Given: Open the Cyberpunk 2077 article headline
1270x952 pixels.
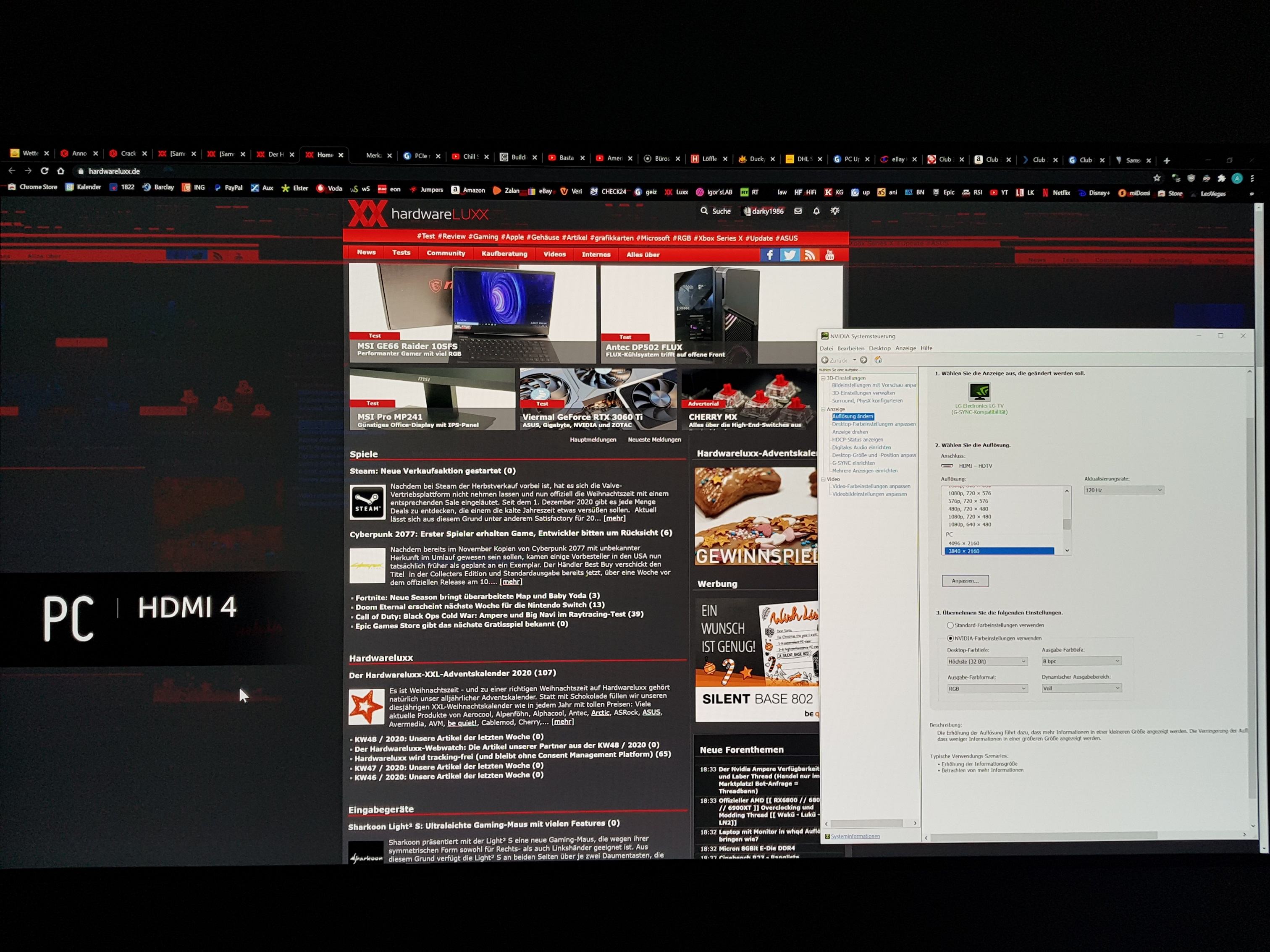Looking at the screenshot, I should tap(510, 533).
